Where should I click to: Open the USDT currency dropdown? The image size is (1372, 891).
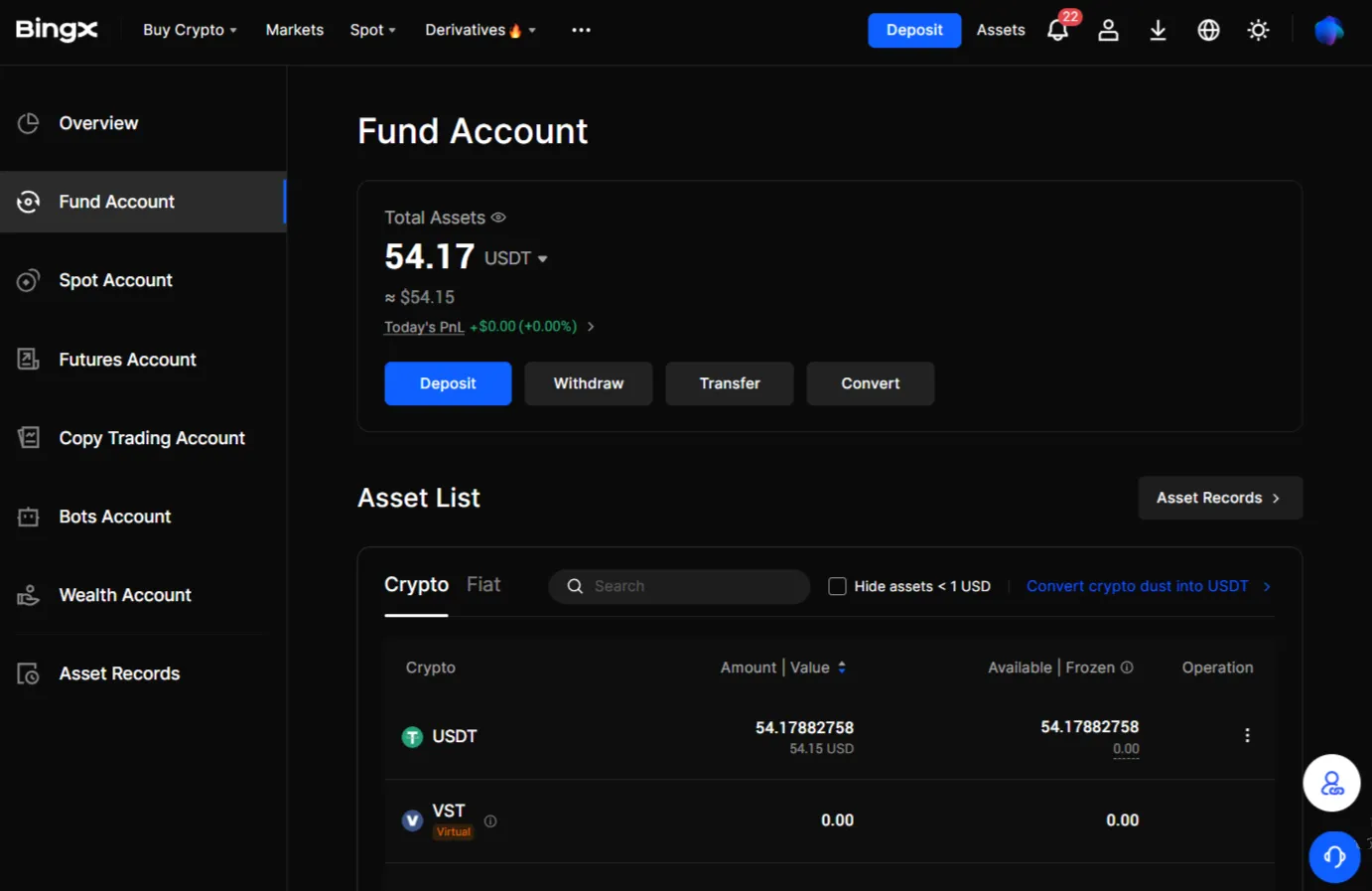coord(515,257)
